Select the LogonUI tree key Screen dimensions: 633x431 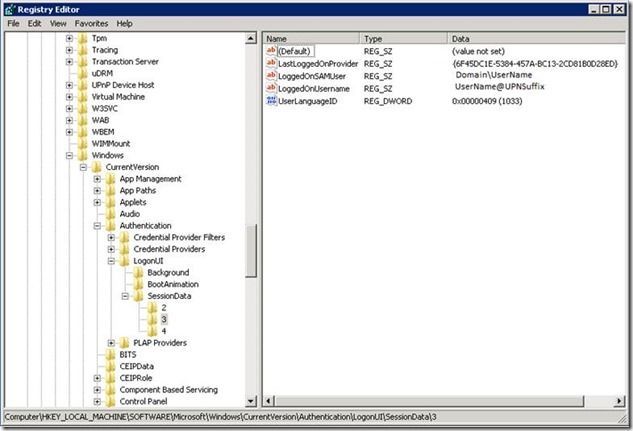click(148, 261)
